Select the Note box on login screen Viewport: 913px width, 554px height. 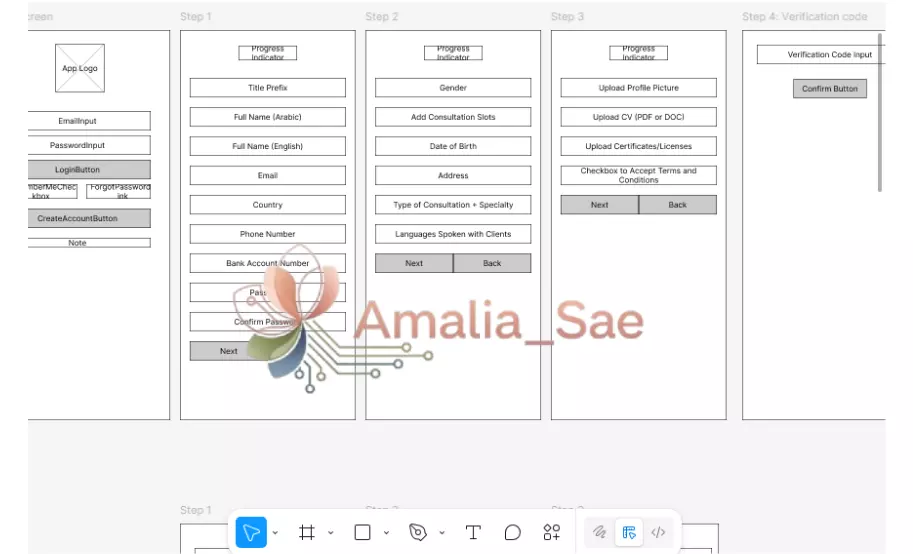point(89,243)
